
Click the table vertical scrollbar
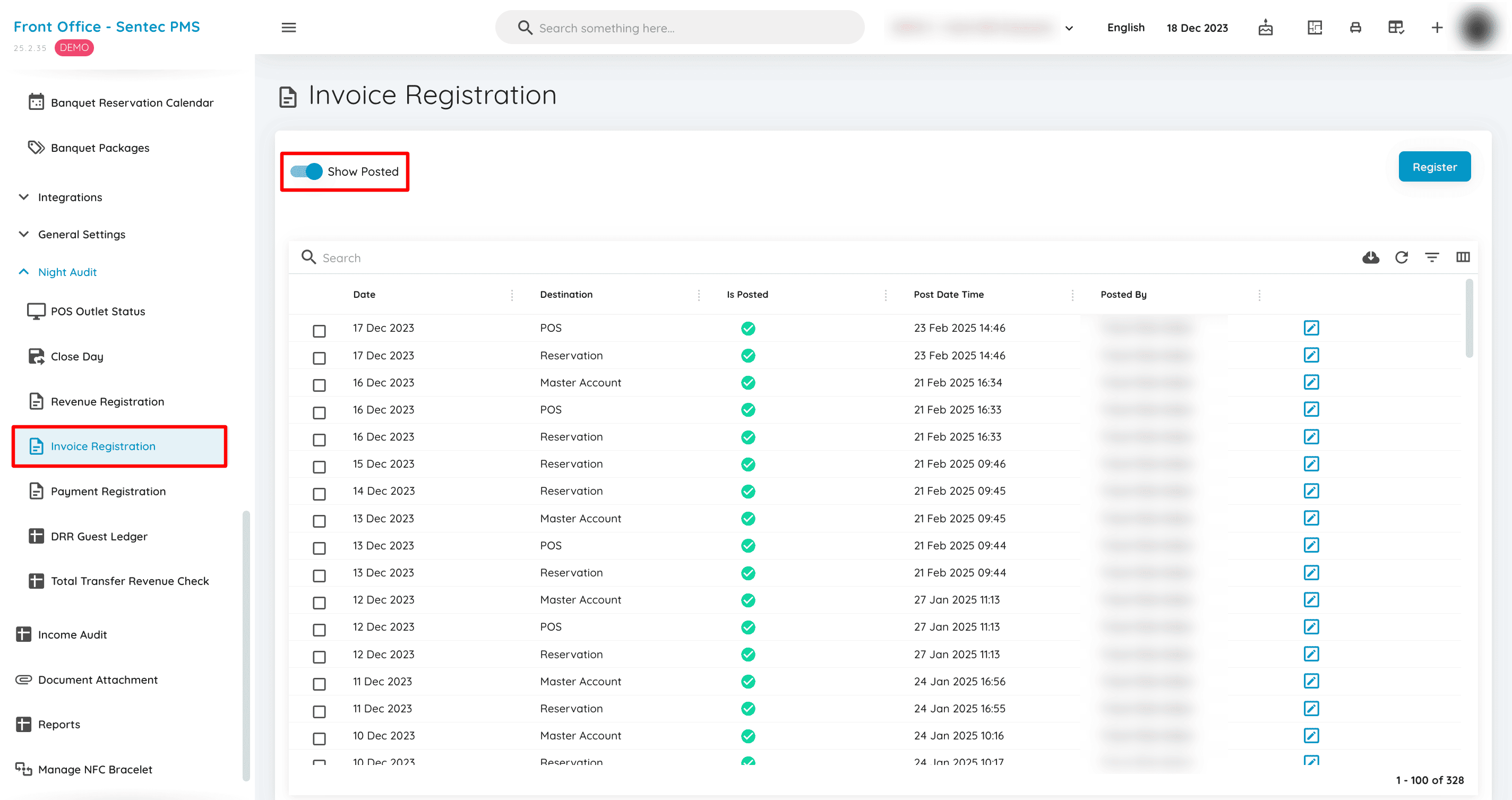[x=1469, y=319]
